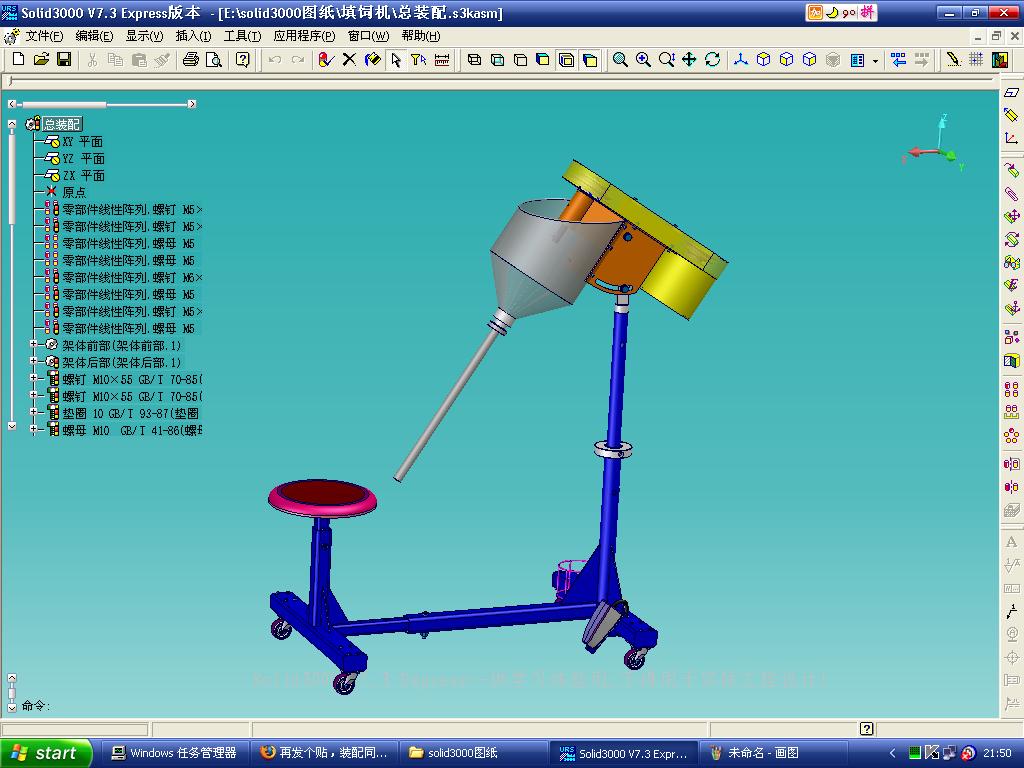The image size is (1024, 768).
Task: Click the blue previous-arrow toolbar icon
Action: [899, 59]
